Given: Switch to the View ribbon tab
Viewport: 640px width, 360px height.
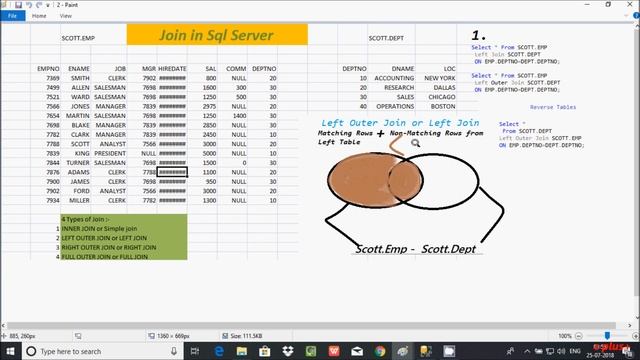Looking at the screenshot, I should pyautogui.click(x=65, y=16).
